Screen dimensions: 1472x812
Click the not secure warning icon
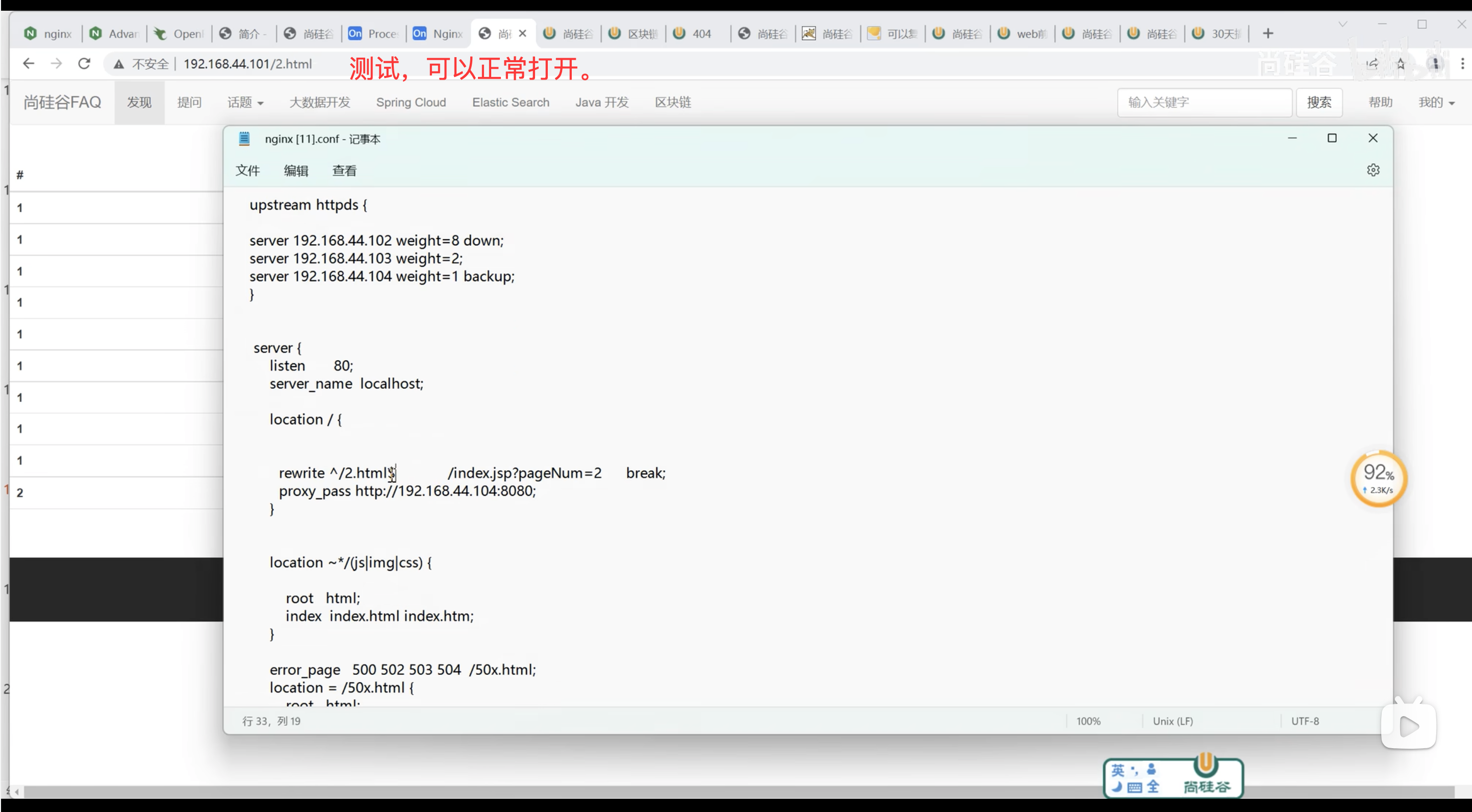(119, 64)
